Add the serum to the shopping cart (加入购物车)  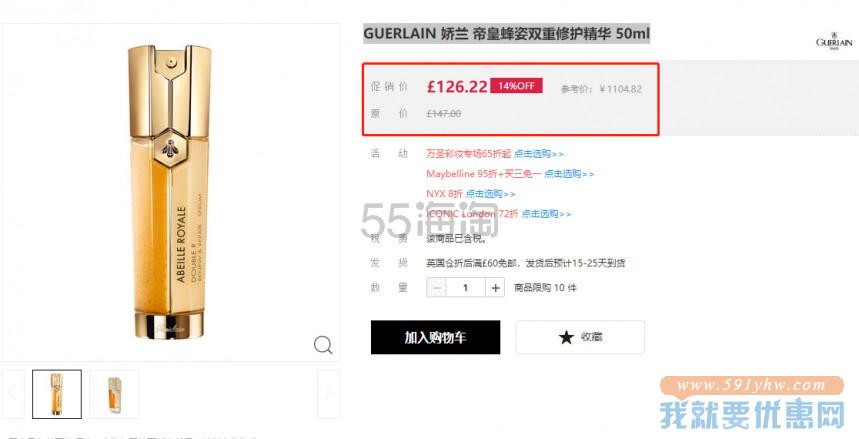[x=436, y=337]
